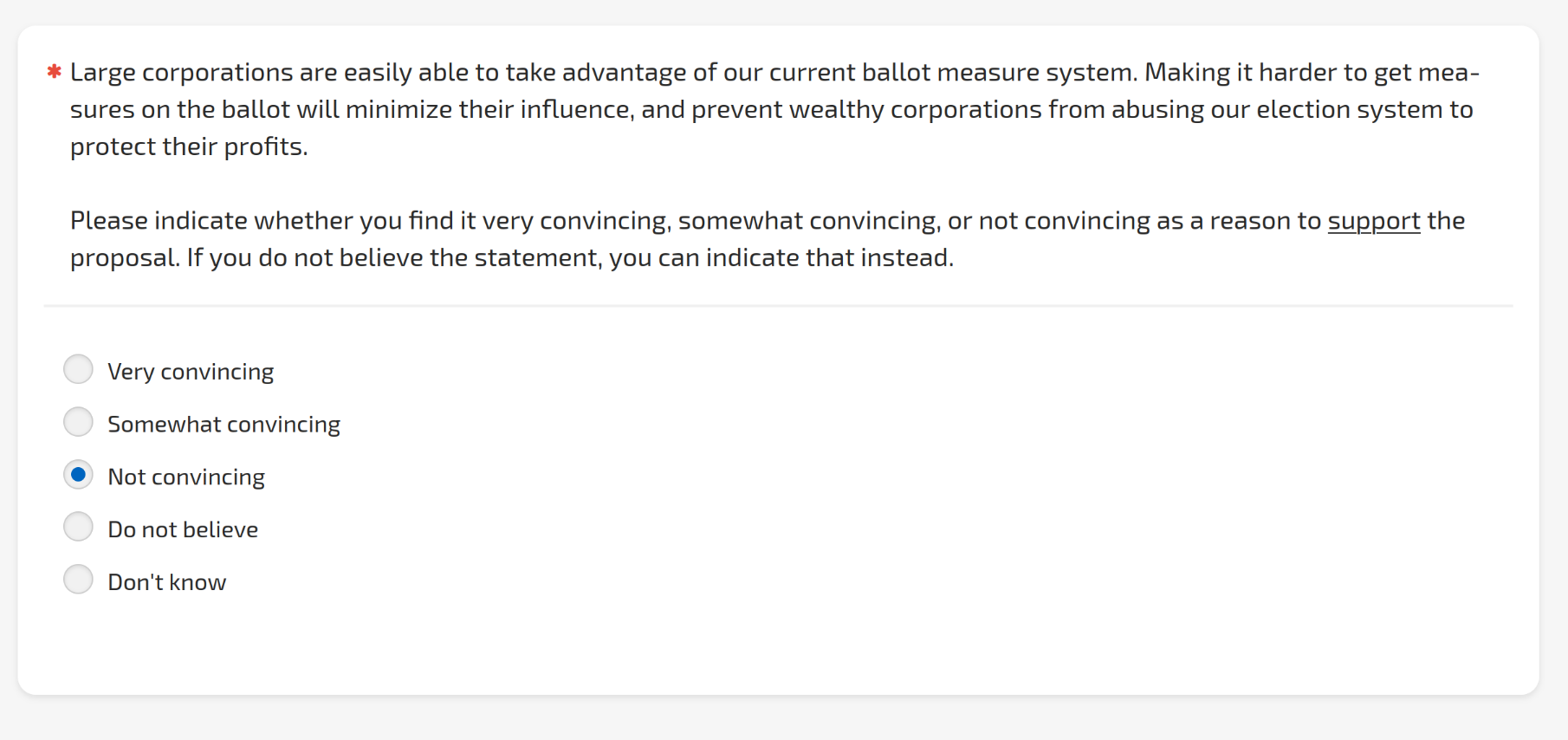Click the selected "Not convincing" radio button
The image size is (1568, 740).
pos(78,475)
